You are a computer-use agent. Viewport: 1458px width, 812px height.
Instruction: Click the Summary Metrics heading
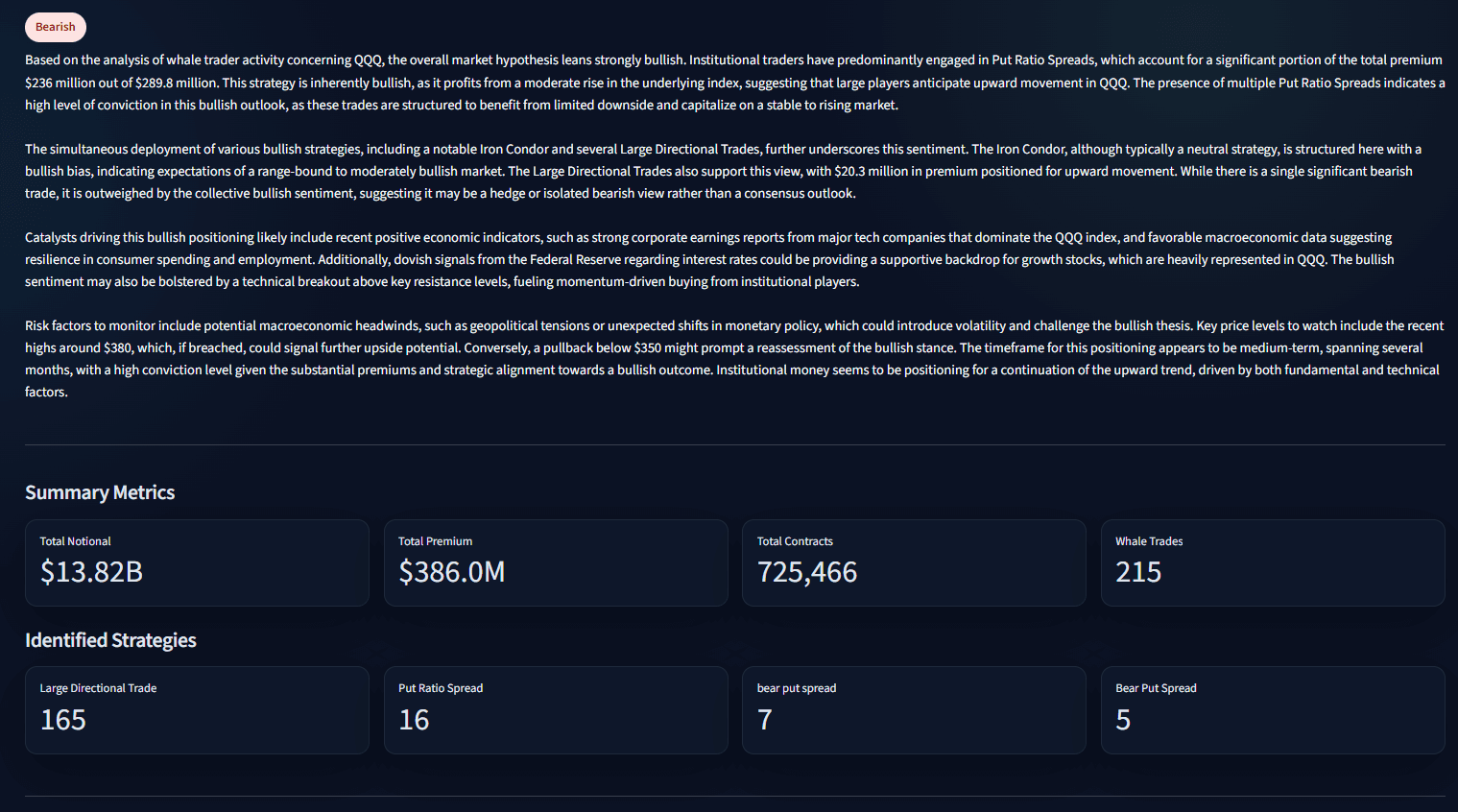point(100,492)
